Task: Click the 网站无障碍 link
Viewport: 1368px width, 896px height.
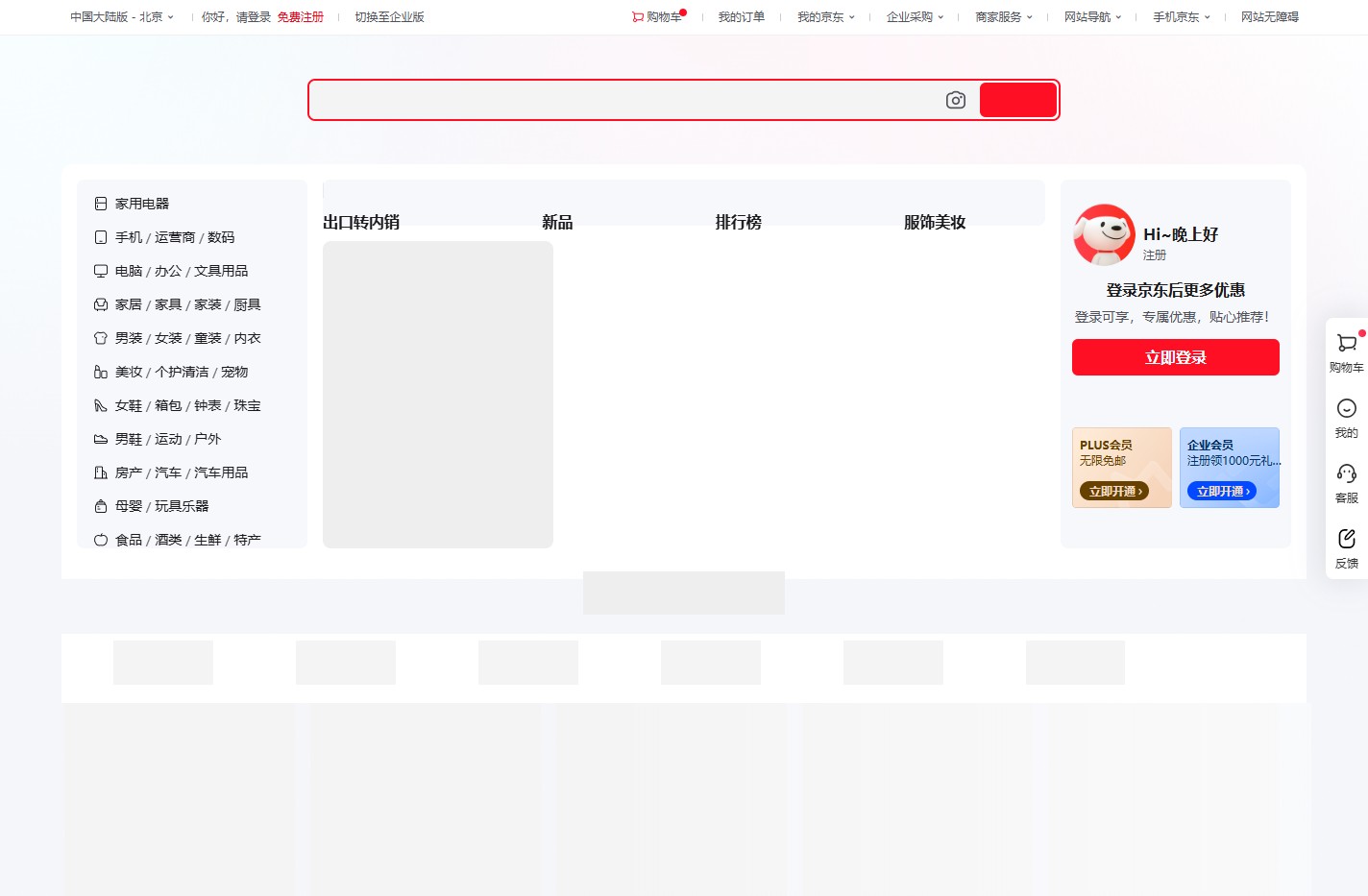Action: tap(1270, 16)
